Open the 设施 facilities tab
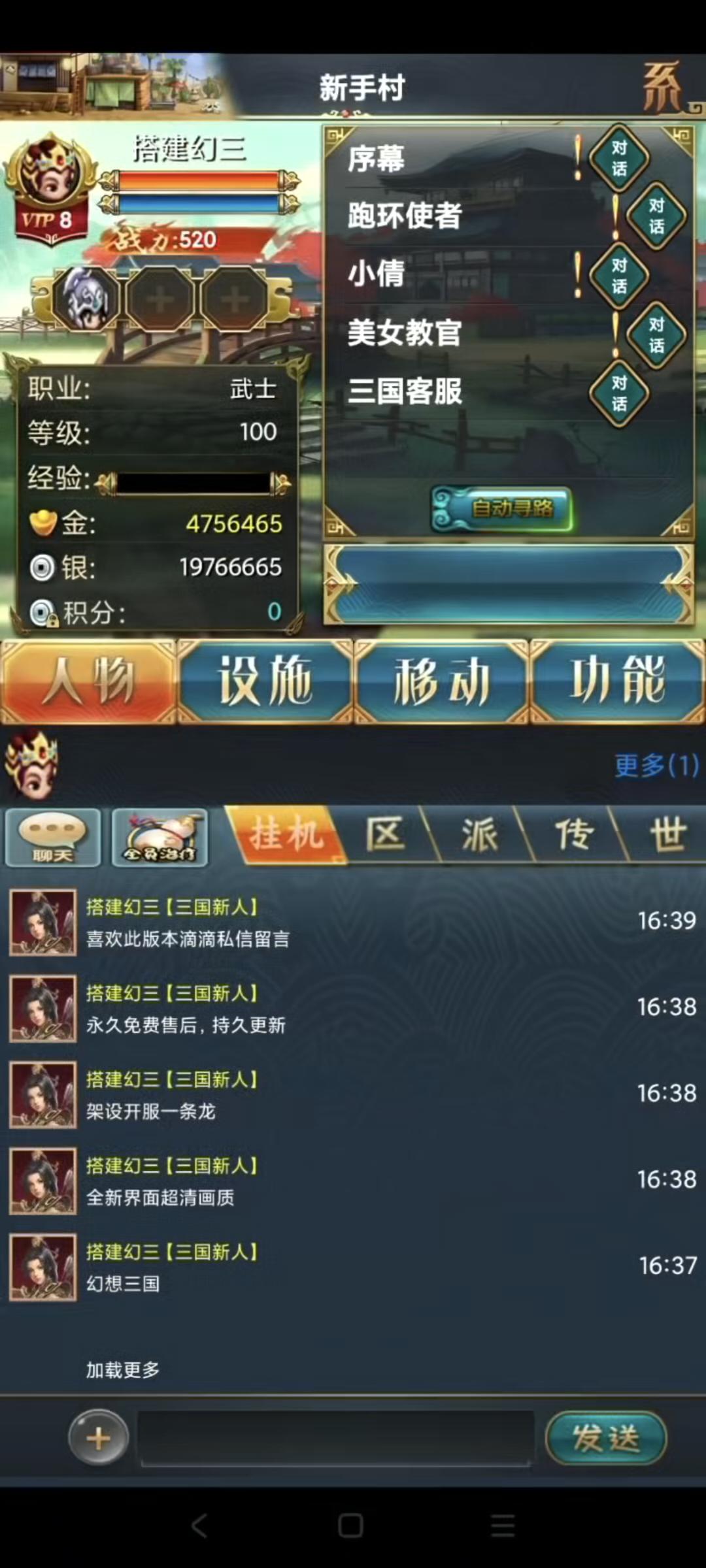The width and height of the screenshot is (706, 1568). [265, 681]
